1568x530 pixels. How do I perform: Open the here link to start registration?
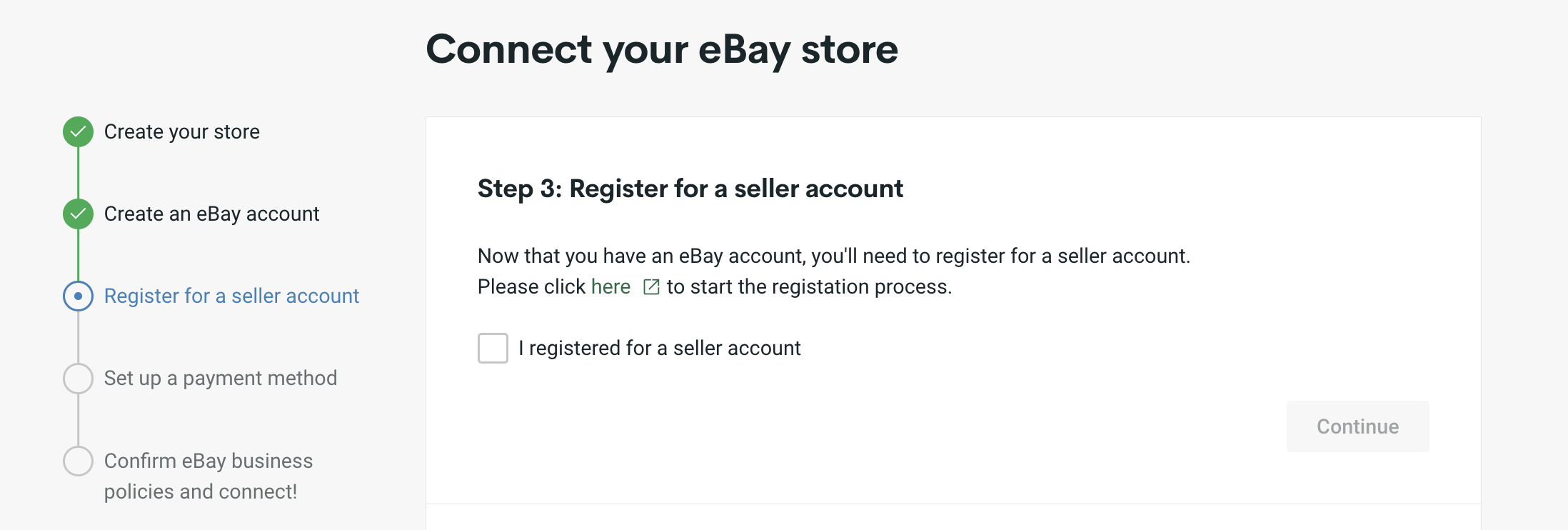[610, 286]
